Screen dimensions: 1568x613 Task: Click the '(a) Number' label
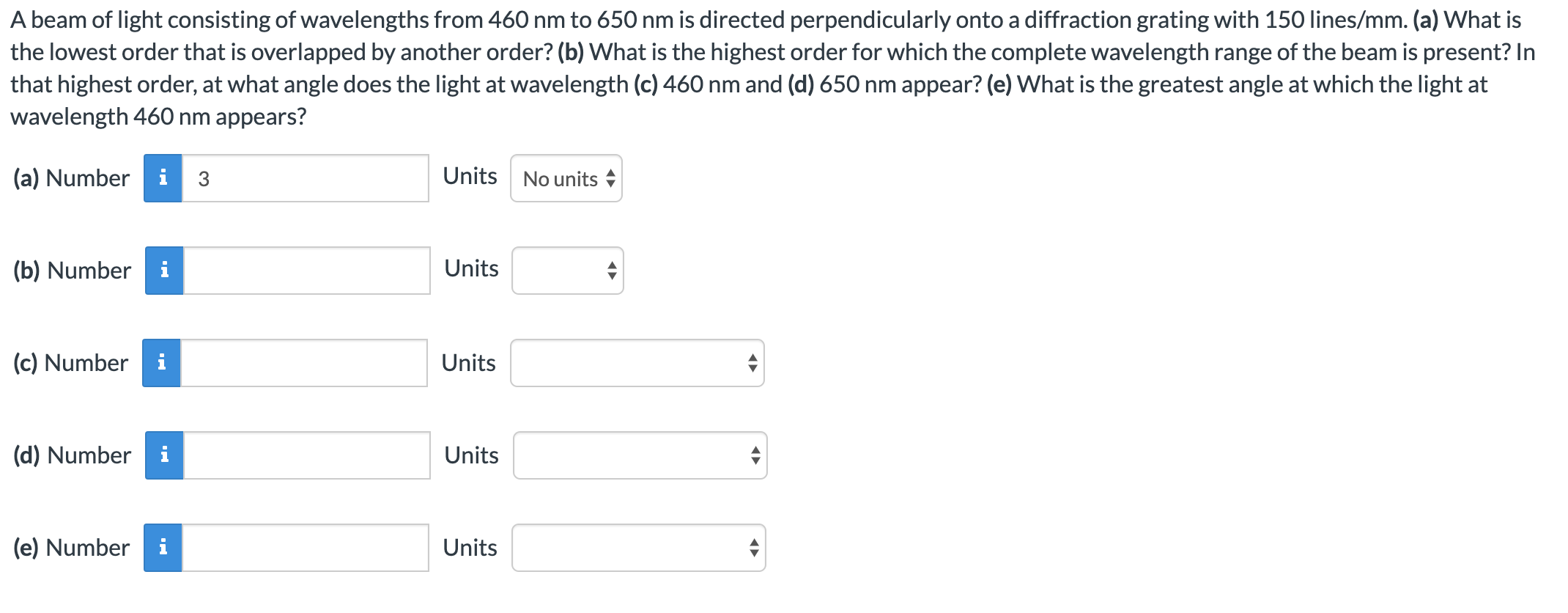coord(71,178)
